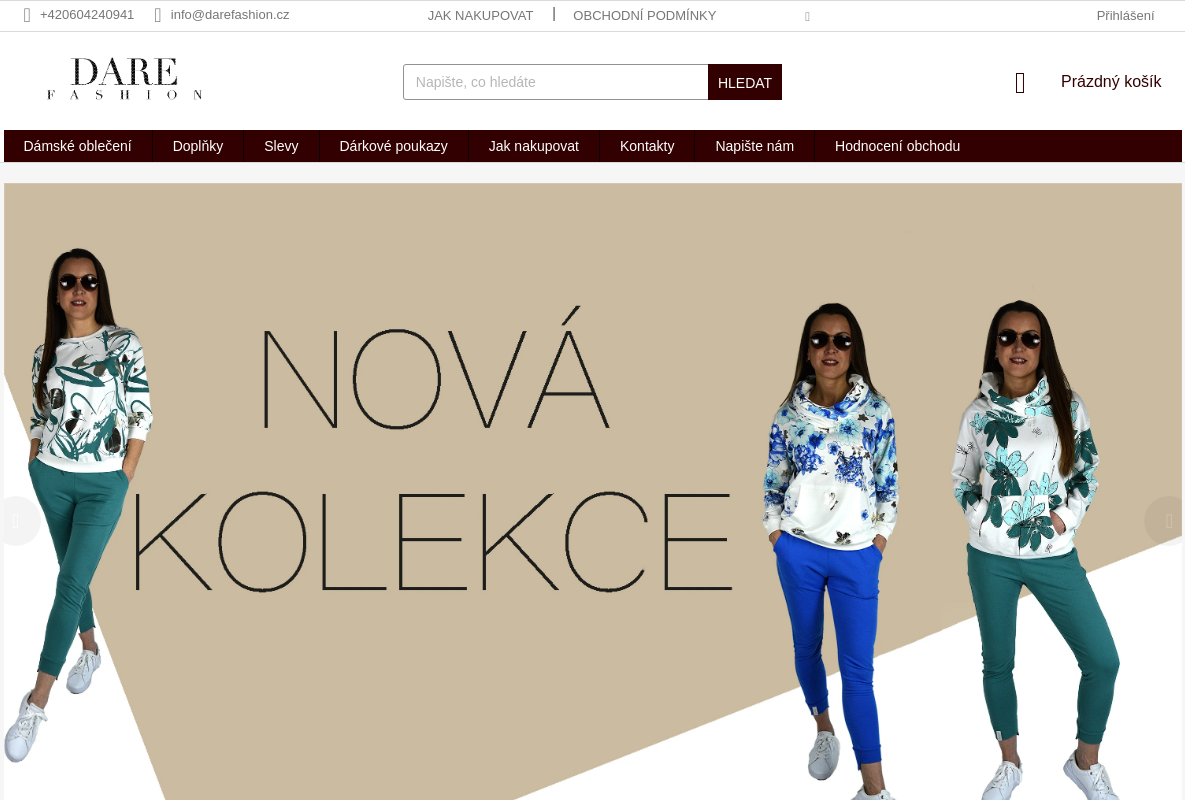
Task: Open the shopping cart icon
Action: pos(1020,83)
